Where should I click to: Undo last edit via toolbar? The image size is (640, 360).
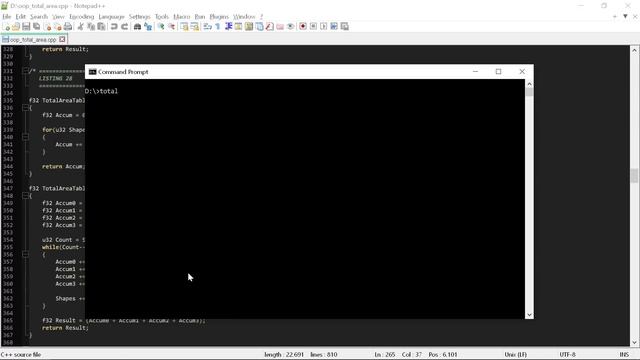[x=114, y=27]
